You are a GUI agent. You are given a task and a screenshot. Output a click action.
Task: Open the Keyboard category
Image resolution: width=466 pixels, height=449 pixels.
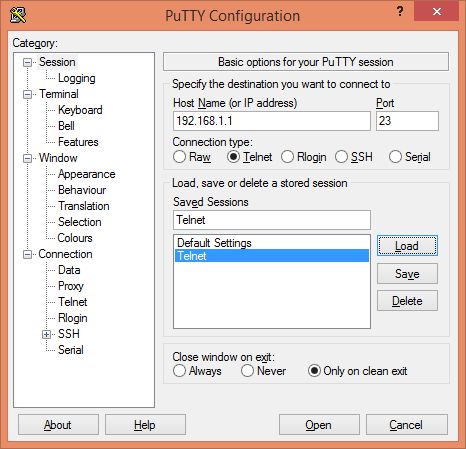pos(80,110)
